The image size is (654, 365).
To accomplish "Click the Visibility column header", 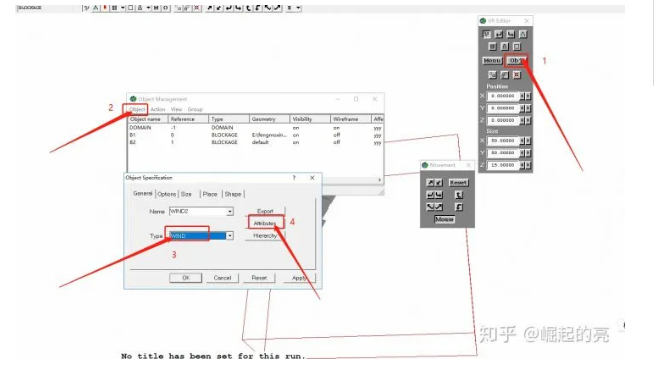I will (x=310, y=119).
